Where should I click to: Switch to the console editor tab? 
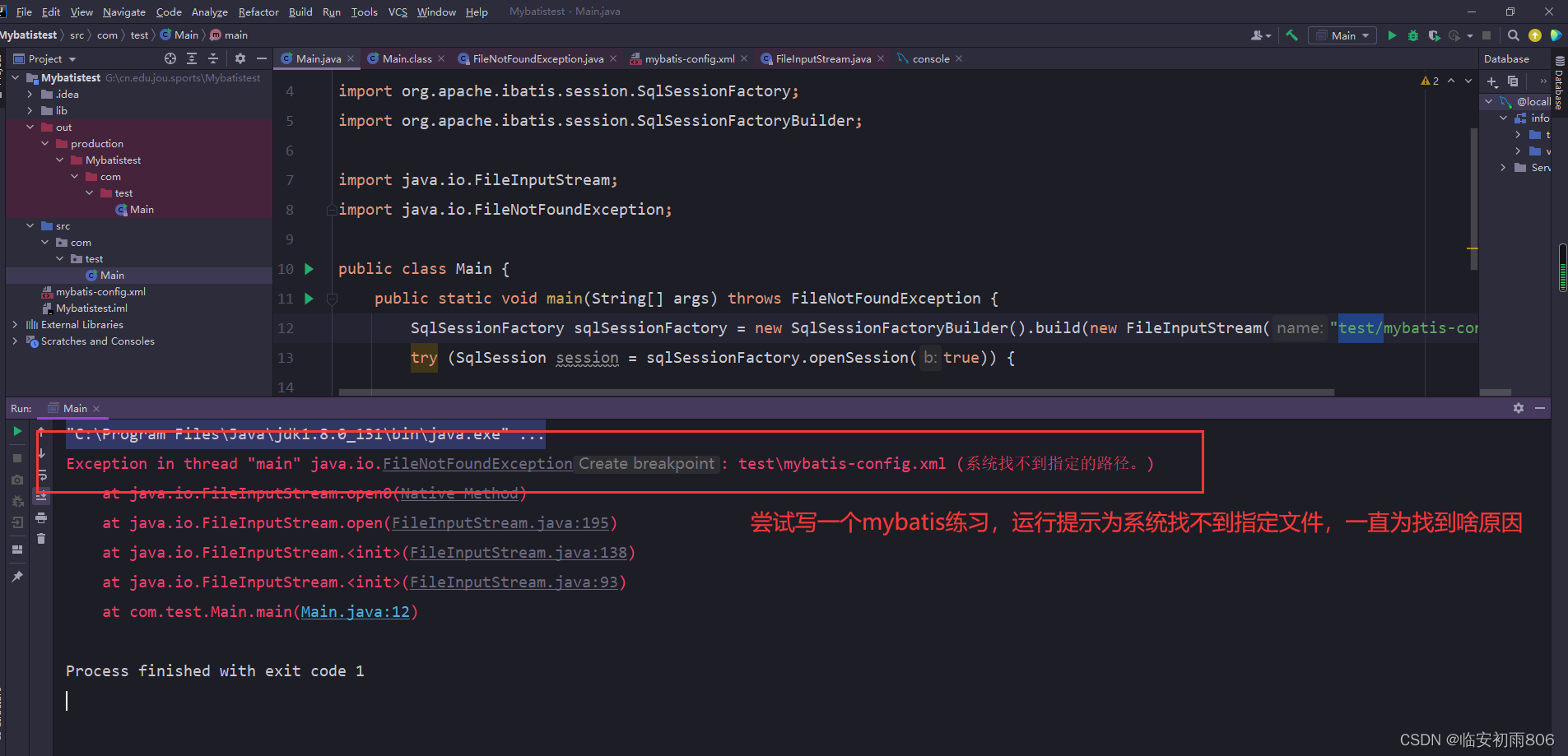coord(930,58)
